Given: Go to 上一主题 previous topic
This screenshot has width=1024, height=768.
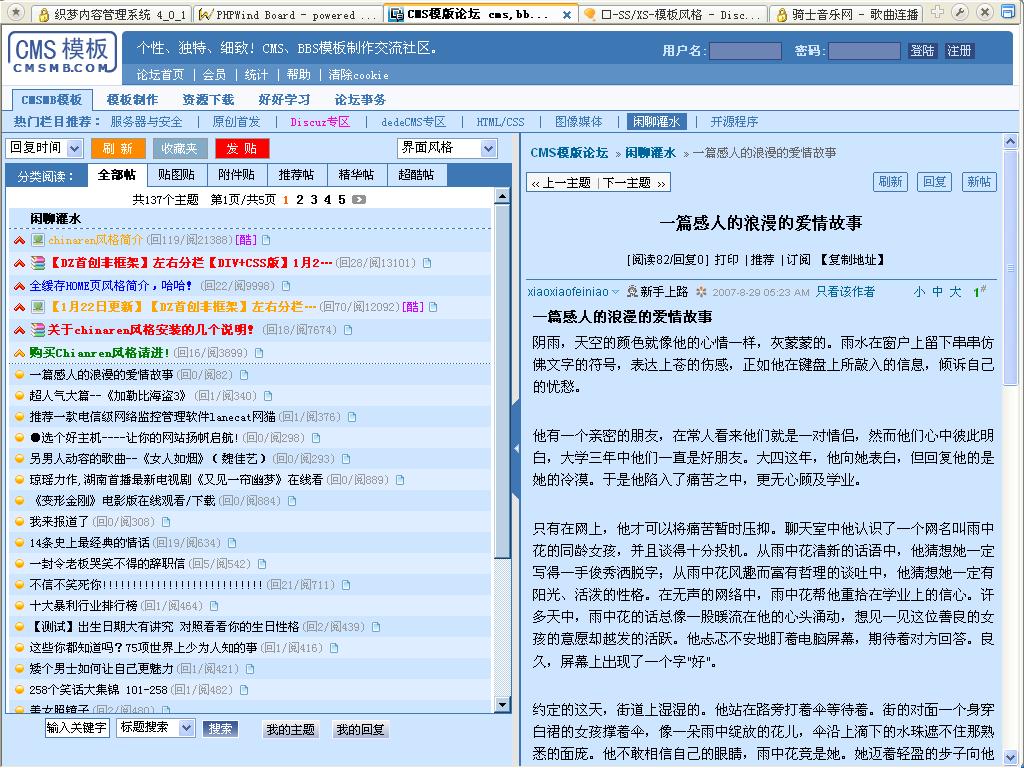Looking at the screenshot, I should [562, 183].
